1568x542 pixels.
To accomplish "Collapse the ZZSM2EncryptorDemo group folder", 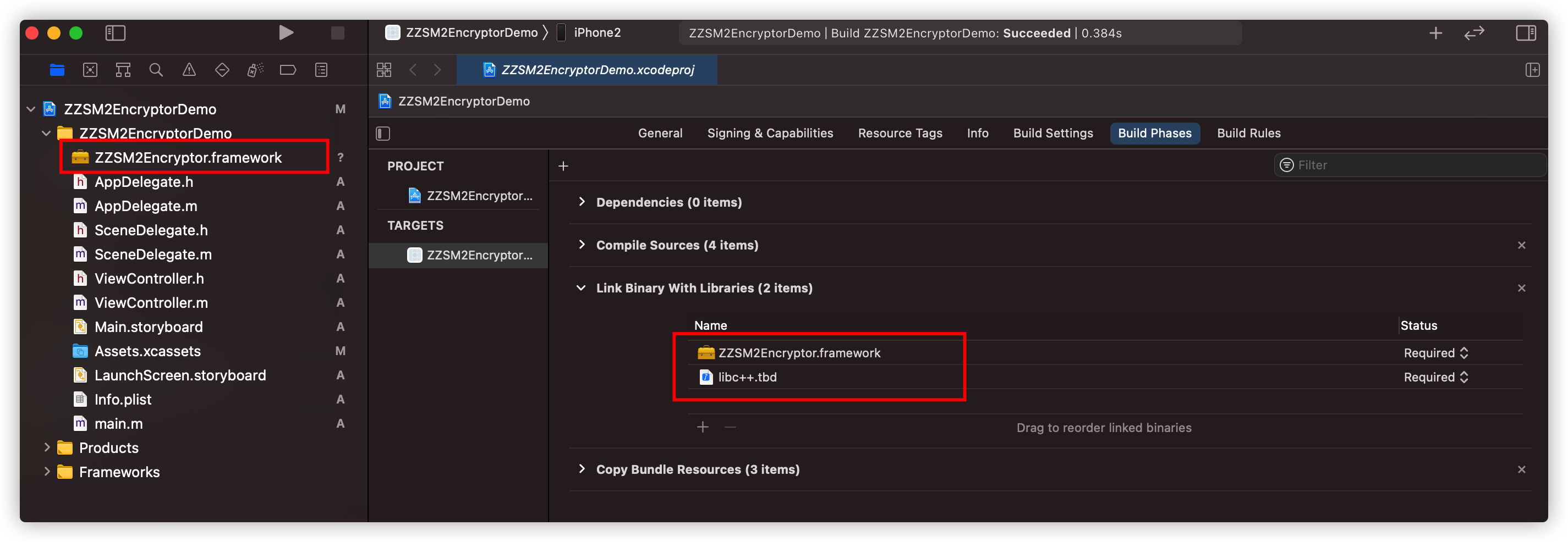I will coord(46,133).
